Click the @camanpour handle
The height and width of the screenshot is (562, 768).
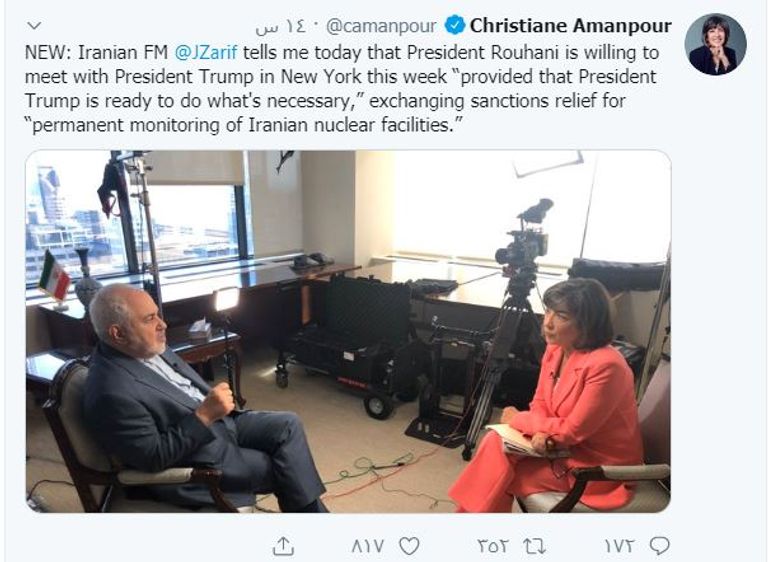(381, 26)
